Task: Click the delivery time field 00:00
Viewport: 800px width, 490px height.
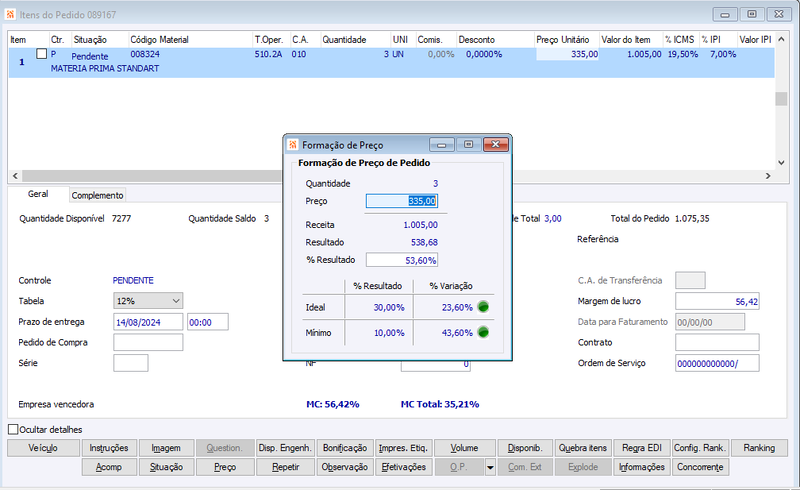Action: click(x=208, y=322)
